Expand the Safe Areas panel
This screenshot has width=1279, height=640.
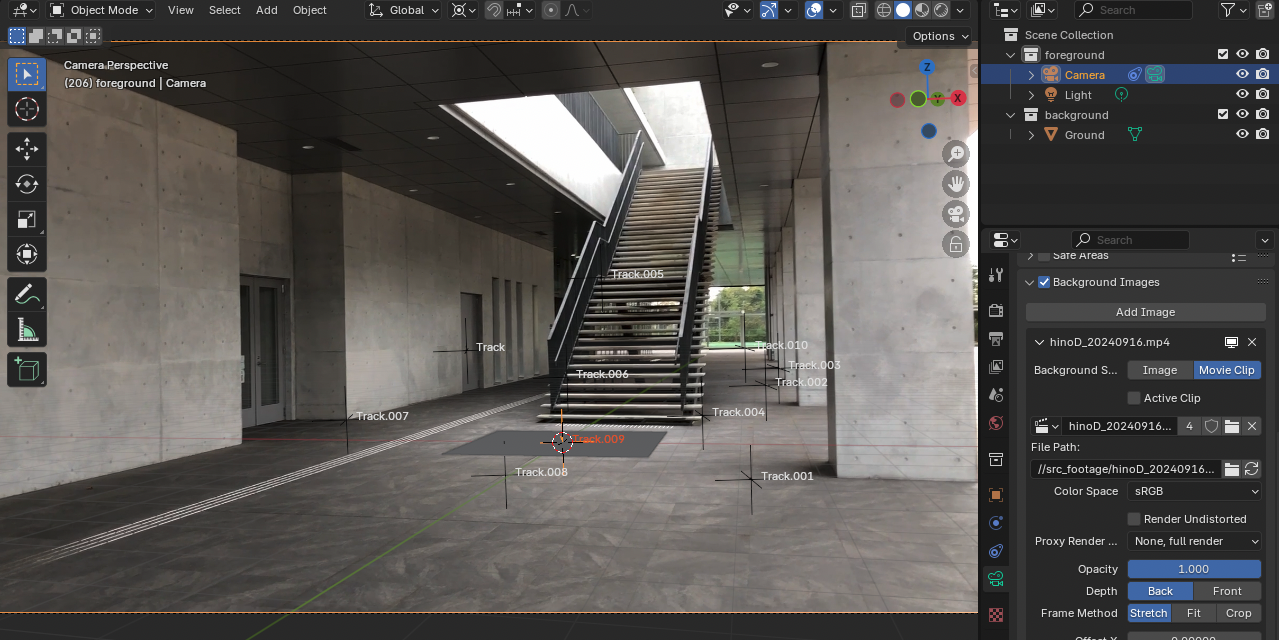coord(1031,256)
